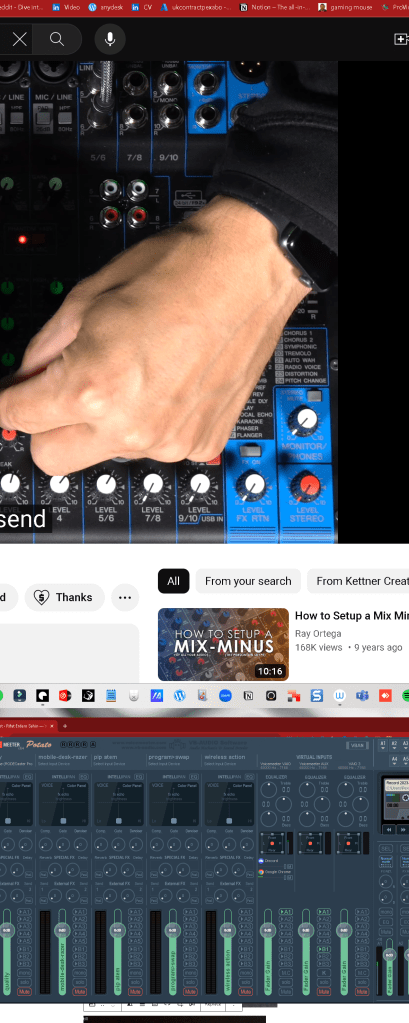The image size is (409, 1023).
Task: Open the ukcontractpeabo bookmark
Action: point(194,7)
